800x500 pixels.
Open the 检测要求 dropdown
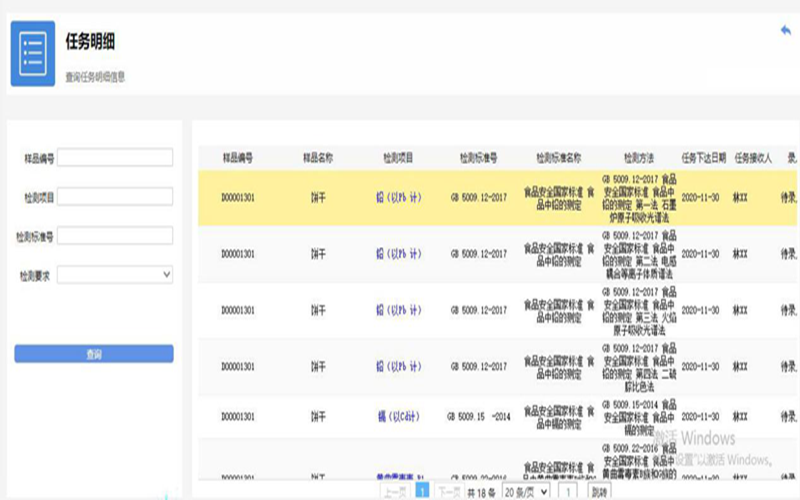tap(115, 274)
